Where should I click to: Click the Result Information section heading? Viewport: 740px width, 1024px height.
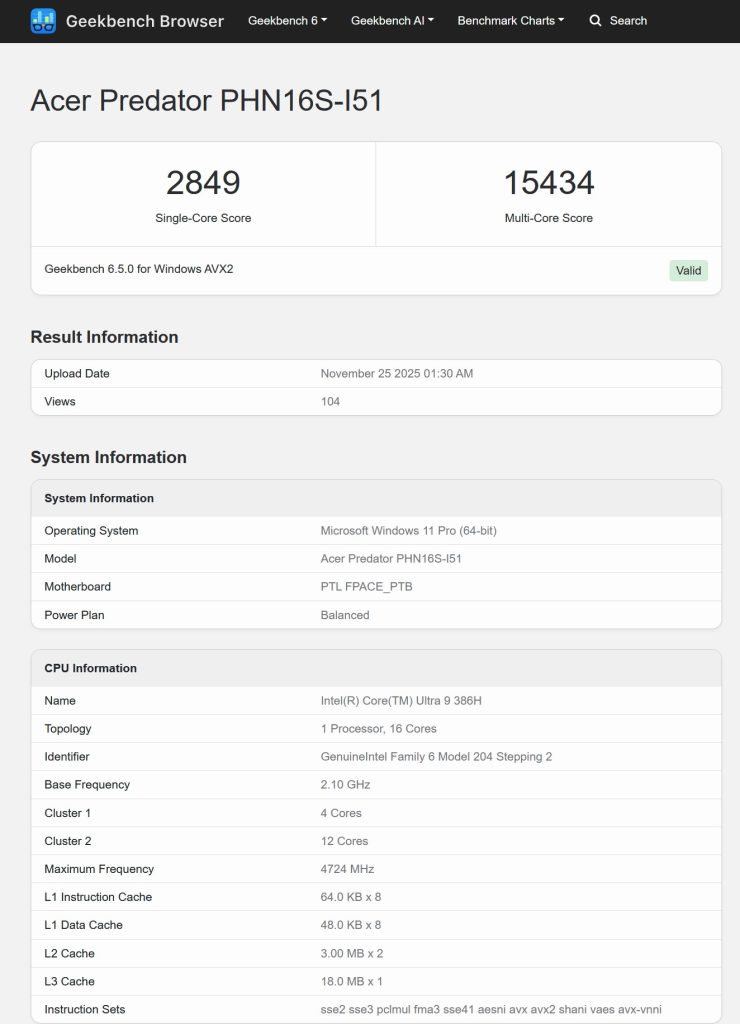(104, 337)
